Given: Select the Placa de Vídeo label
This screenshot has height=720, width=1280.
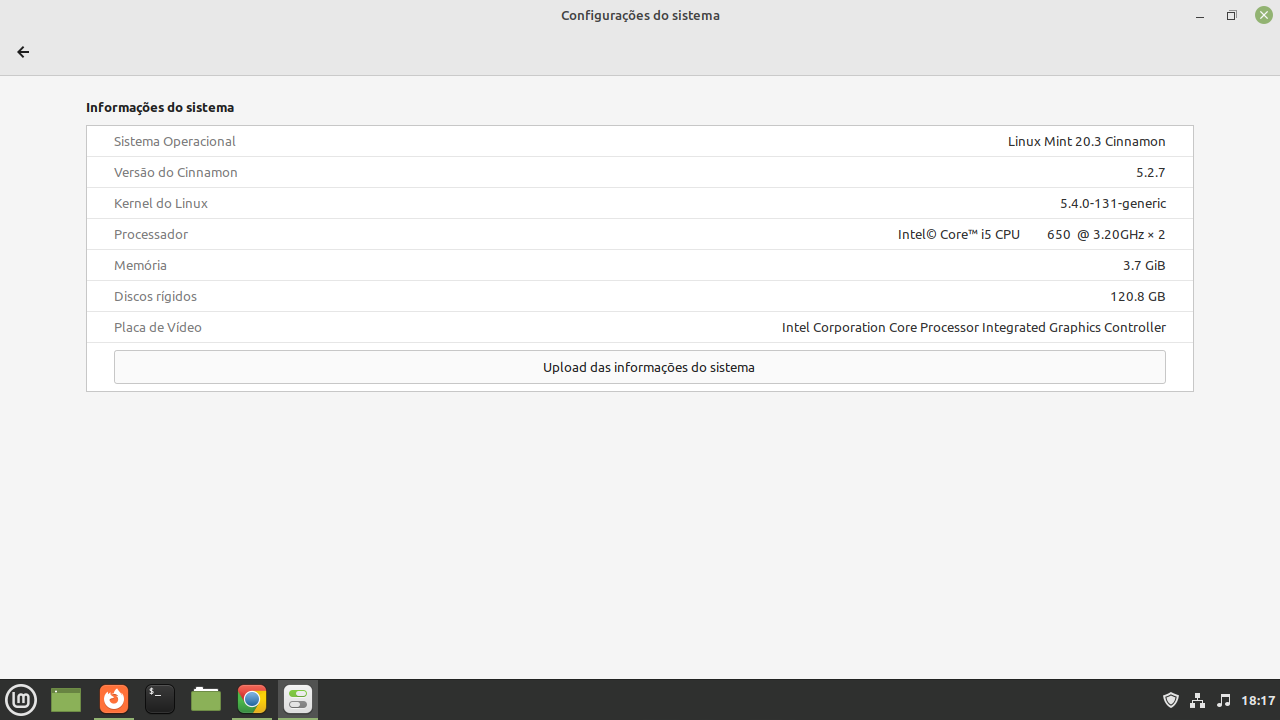Looking at the screenshot, I should [x=158, y=327].
